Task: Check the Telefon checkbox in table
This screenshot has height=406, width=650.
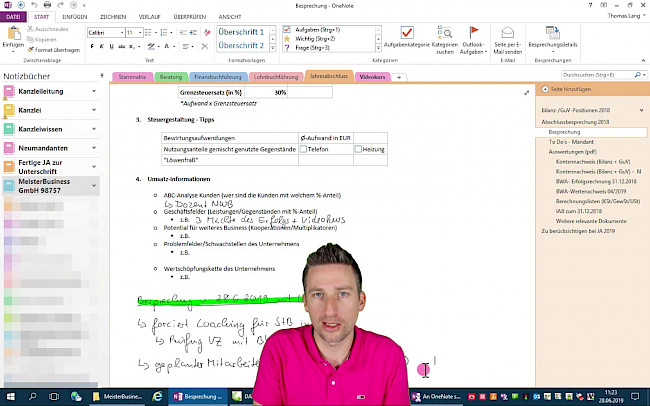Action: tap(304, 148)
